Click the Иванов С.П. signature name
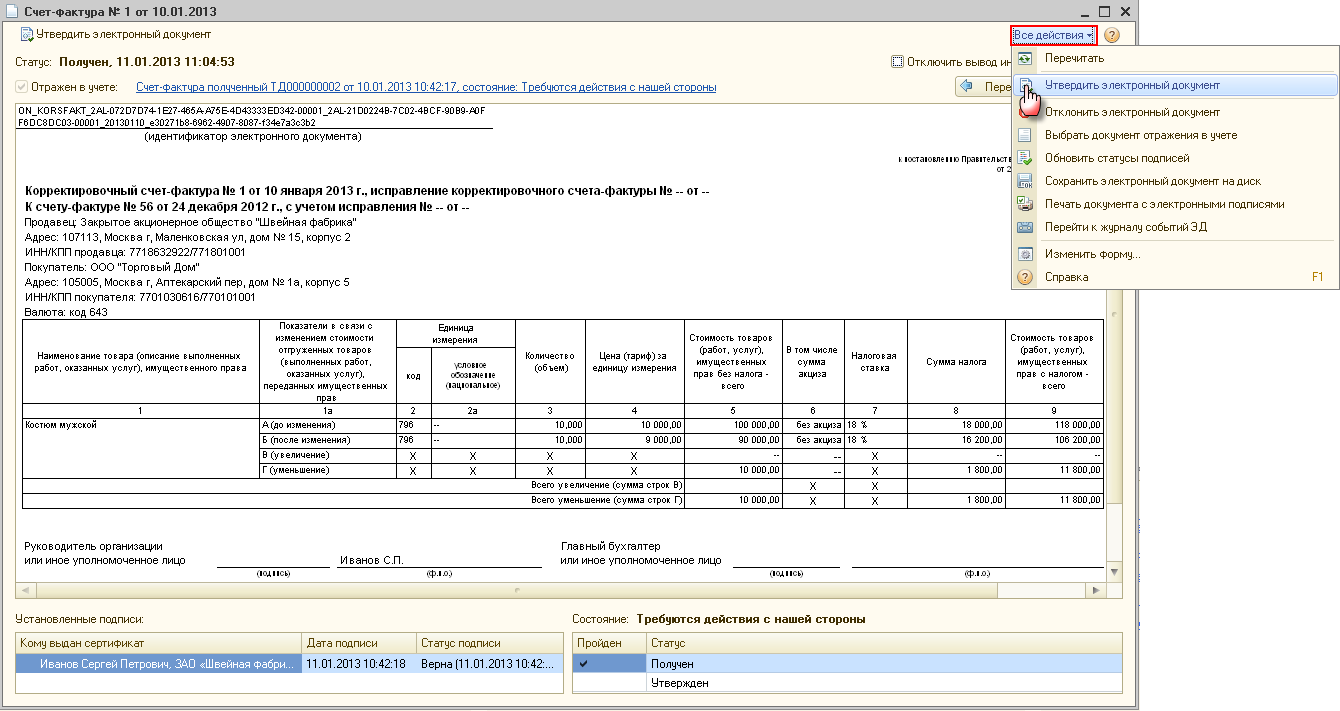1340x711 pixels. tap(371, 560)
